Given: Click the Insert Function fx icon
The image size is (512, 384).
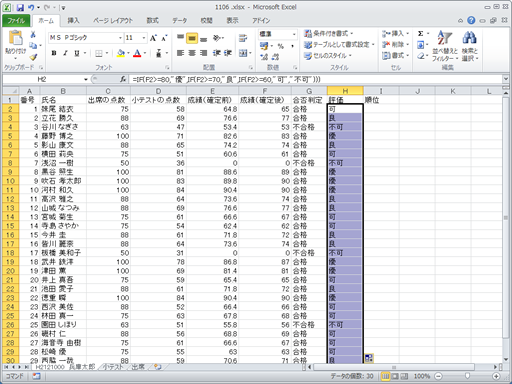Looking at the screenshot, I should point(123,79).
